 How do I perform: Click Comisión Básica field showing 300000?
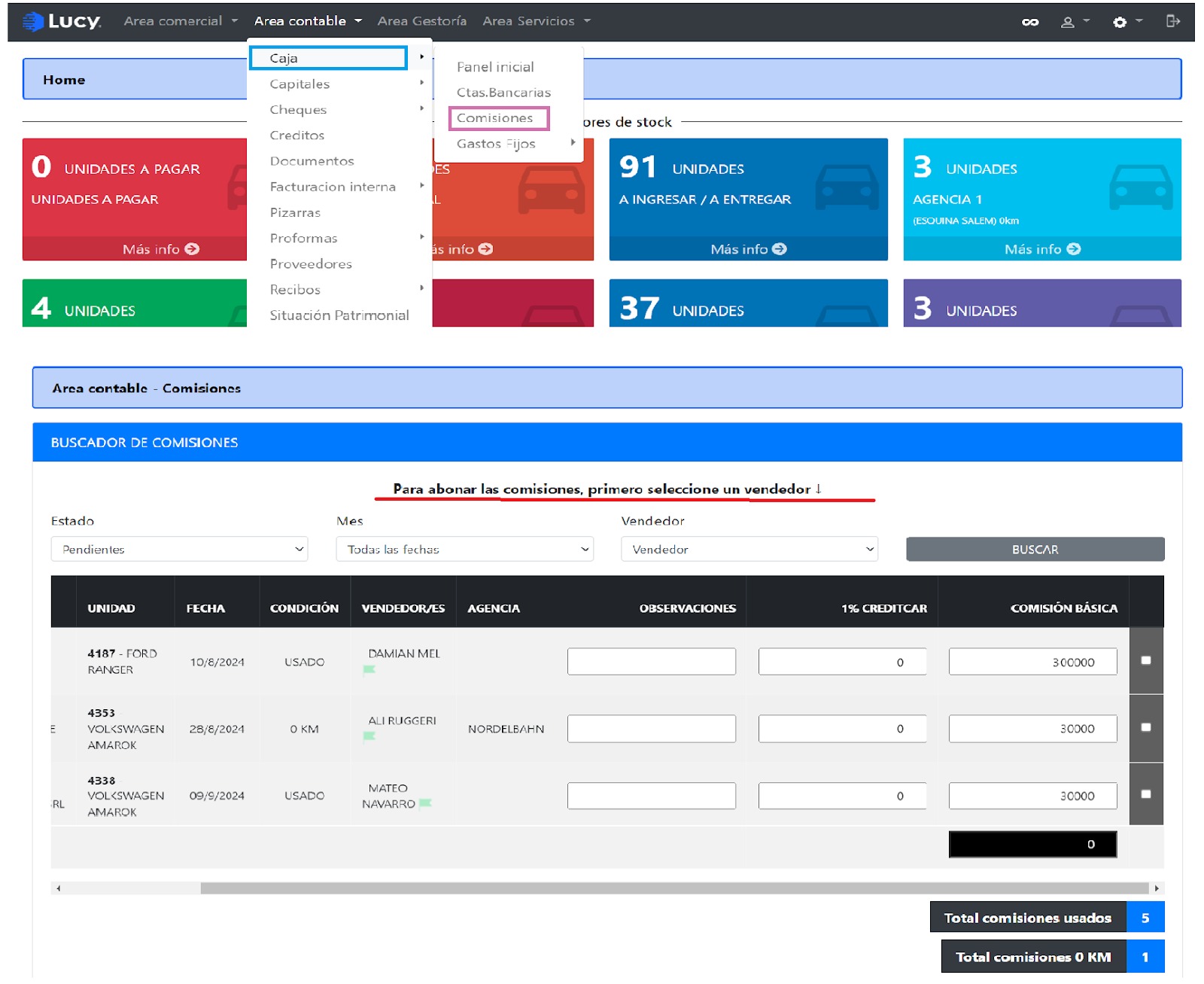[1032, 662]
